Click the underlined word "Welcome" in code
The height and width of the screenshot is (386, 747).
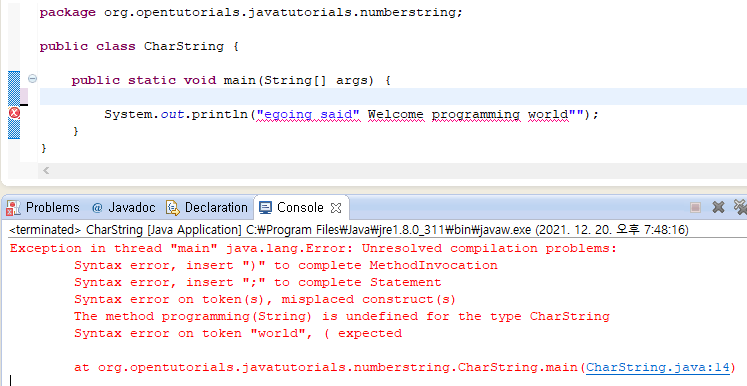pos(395,114)
